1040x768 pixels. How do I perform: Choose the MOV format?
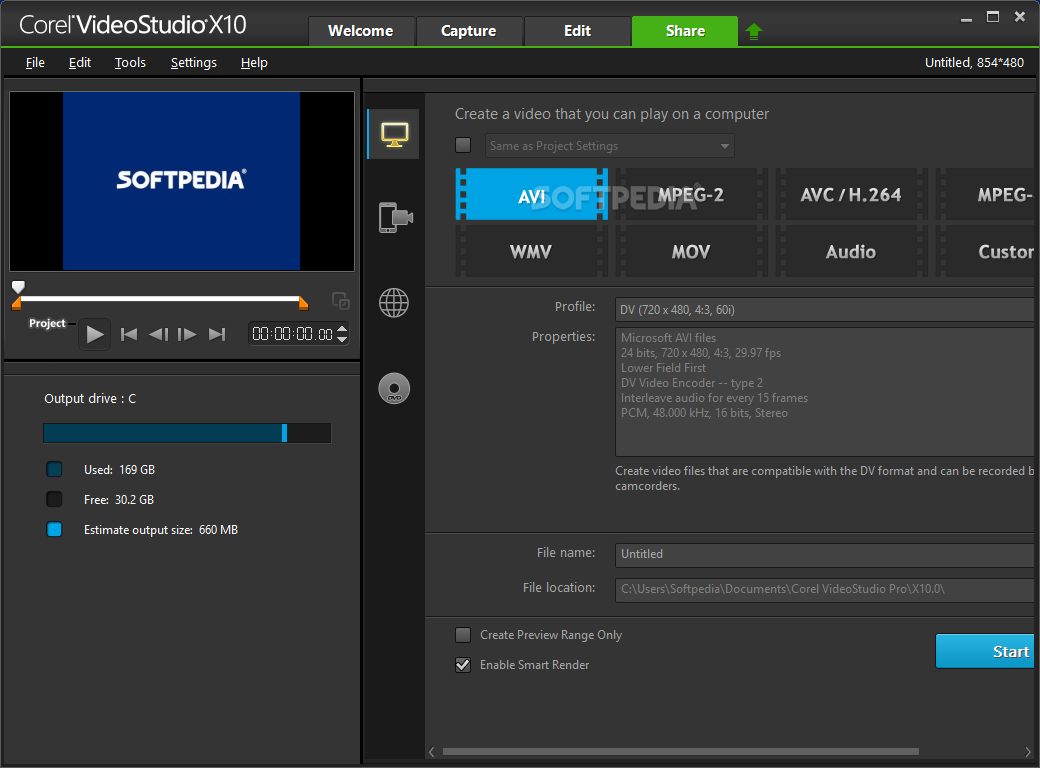[690, 251]
